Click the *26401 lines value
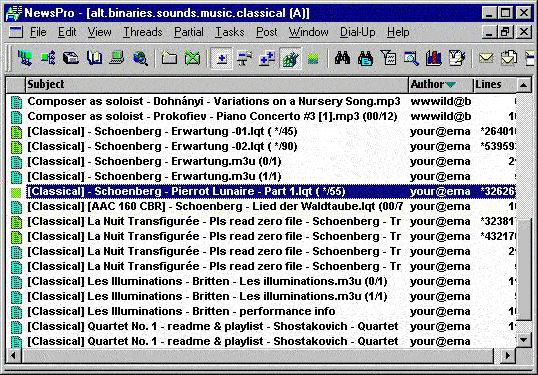The width and height of the screenshot is (538, 375). pos(498,132)
